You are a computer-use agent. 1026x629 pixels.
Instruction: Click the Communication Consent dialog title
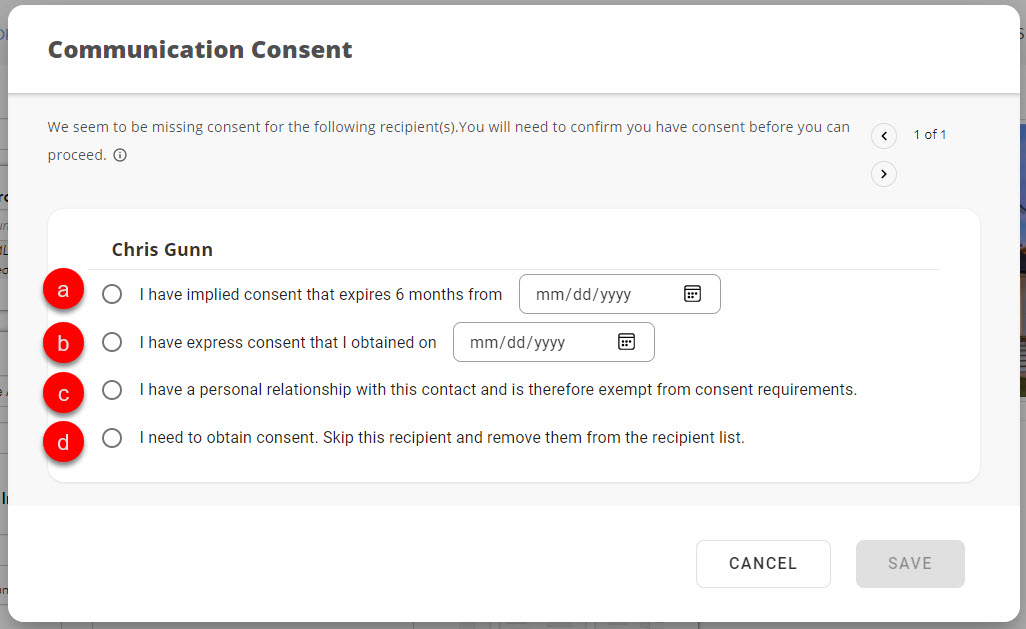click(200, 49)
